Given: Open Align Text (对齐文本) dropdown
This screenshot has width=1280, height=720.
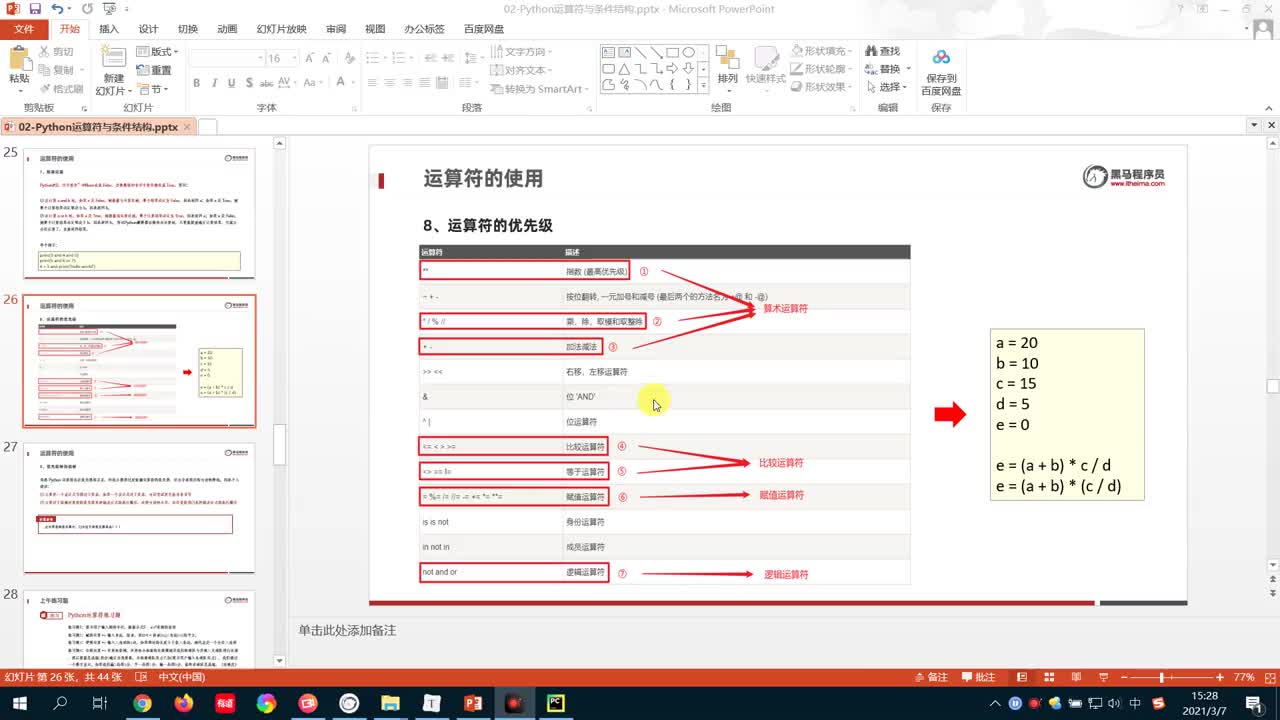Looking at the screenshot, I should 522,70.
